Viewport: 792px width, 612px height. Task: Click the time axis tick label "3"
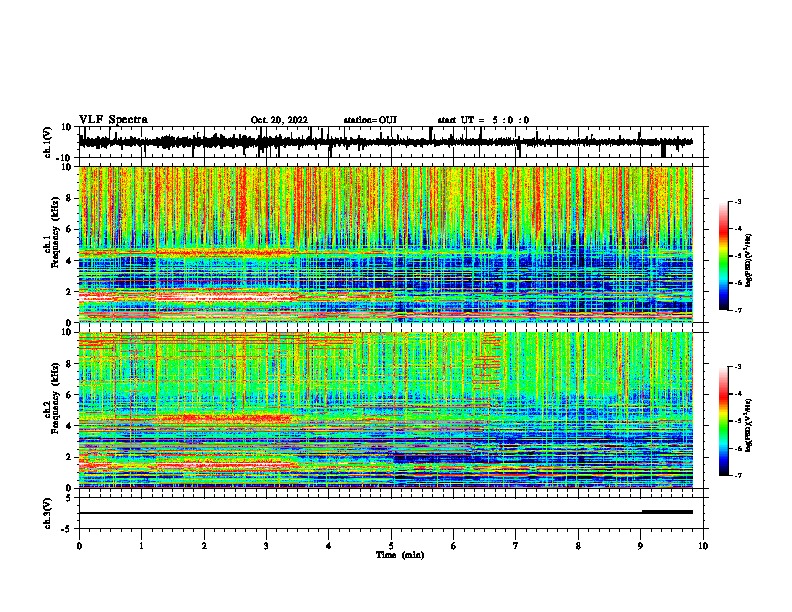pyautogui.click(x=266, y=546)
